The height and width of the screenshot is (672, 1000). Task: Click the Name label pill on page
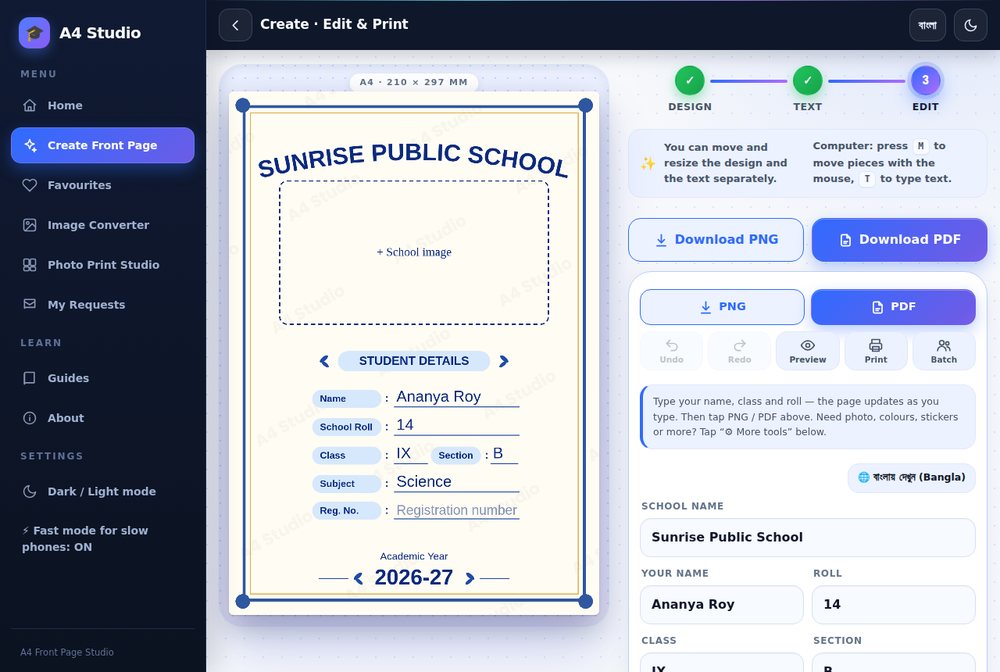coord(346,398)
